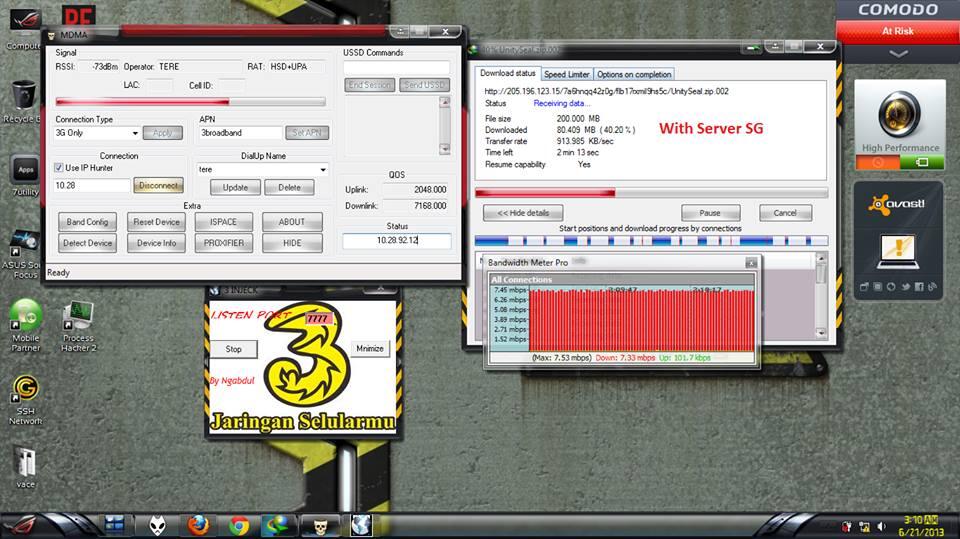Click the Delete dial-up button

[289, 187]
